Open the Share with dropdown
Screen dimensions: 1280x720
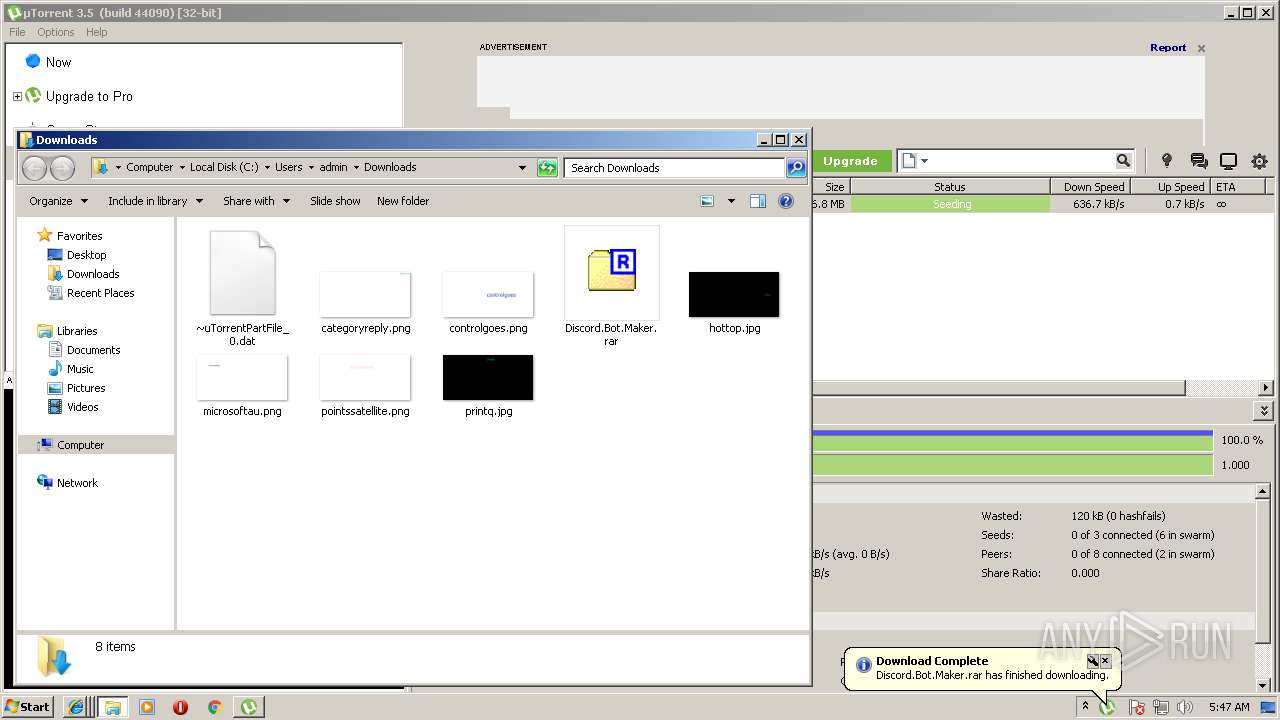click(x=256, y=201)
